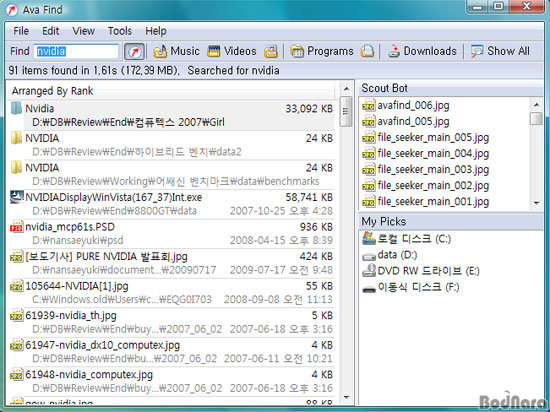Click the My Picks panel header

[x=451, y=222]
